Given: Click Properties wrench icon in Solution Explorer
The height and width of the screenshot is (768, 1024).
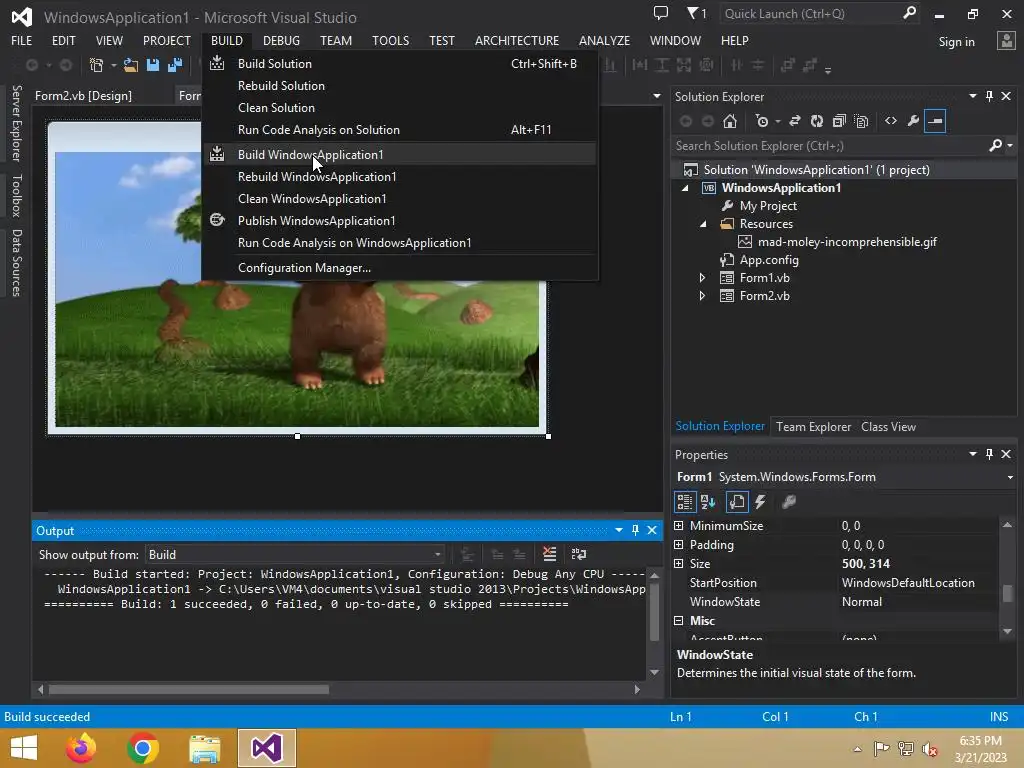Looking at the screenshot, I should pyautogui.click(x=913, y=121).
